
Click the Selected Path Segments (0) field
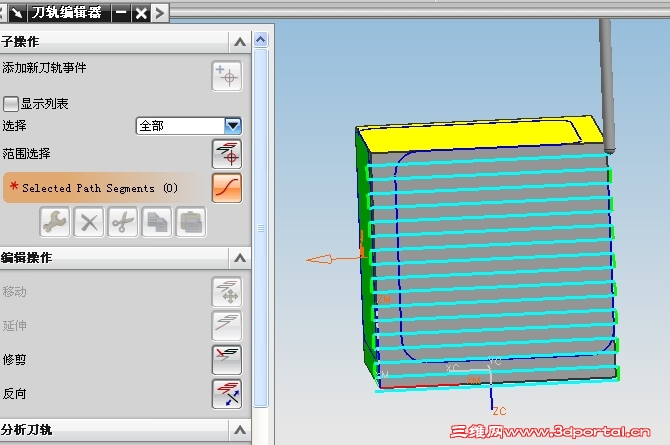coord(105,188)
